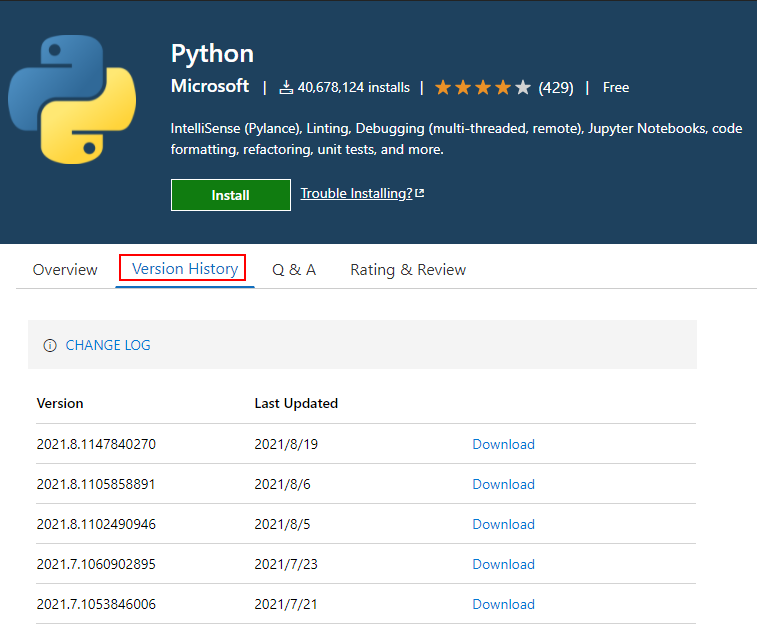Click the IntelliSense extension description text

click(456, 139)
